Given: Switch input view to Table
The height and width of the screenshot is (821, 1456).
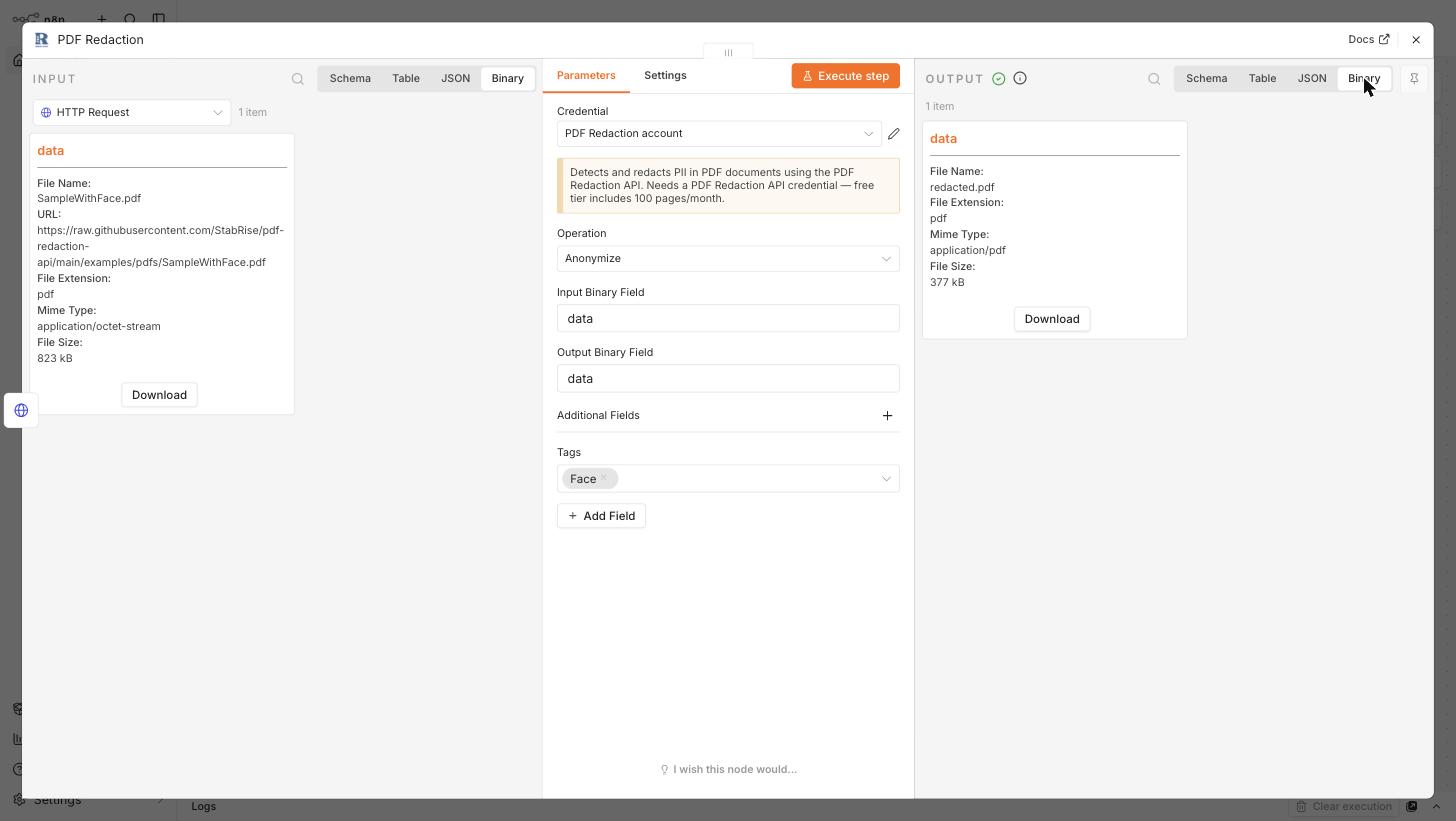Looking at the screenshot, I should tap(406, 78).
